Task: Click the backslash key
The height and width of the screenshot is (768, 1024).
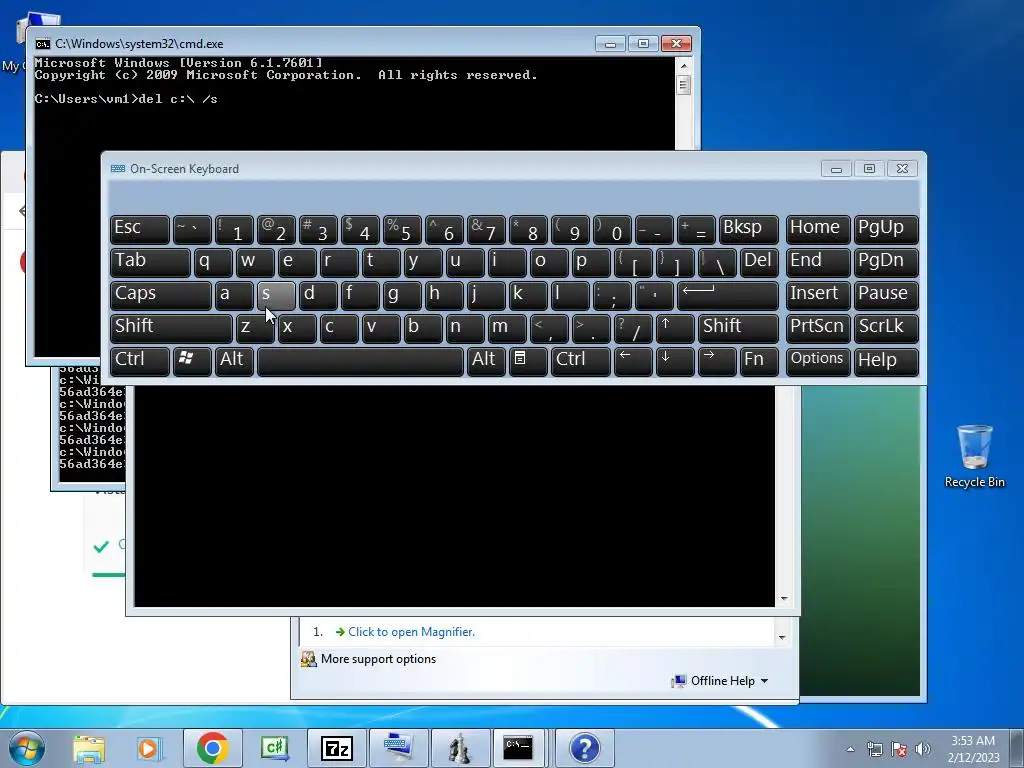Action: [716, 263]
